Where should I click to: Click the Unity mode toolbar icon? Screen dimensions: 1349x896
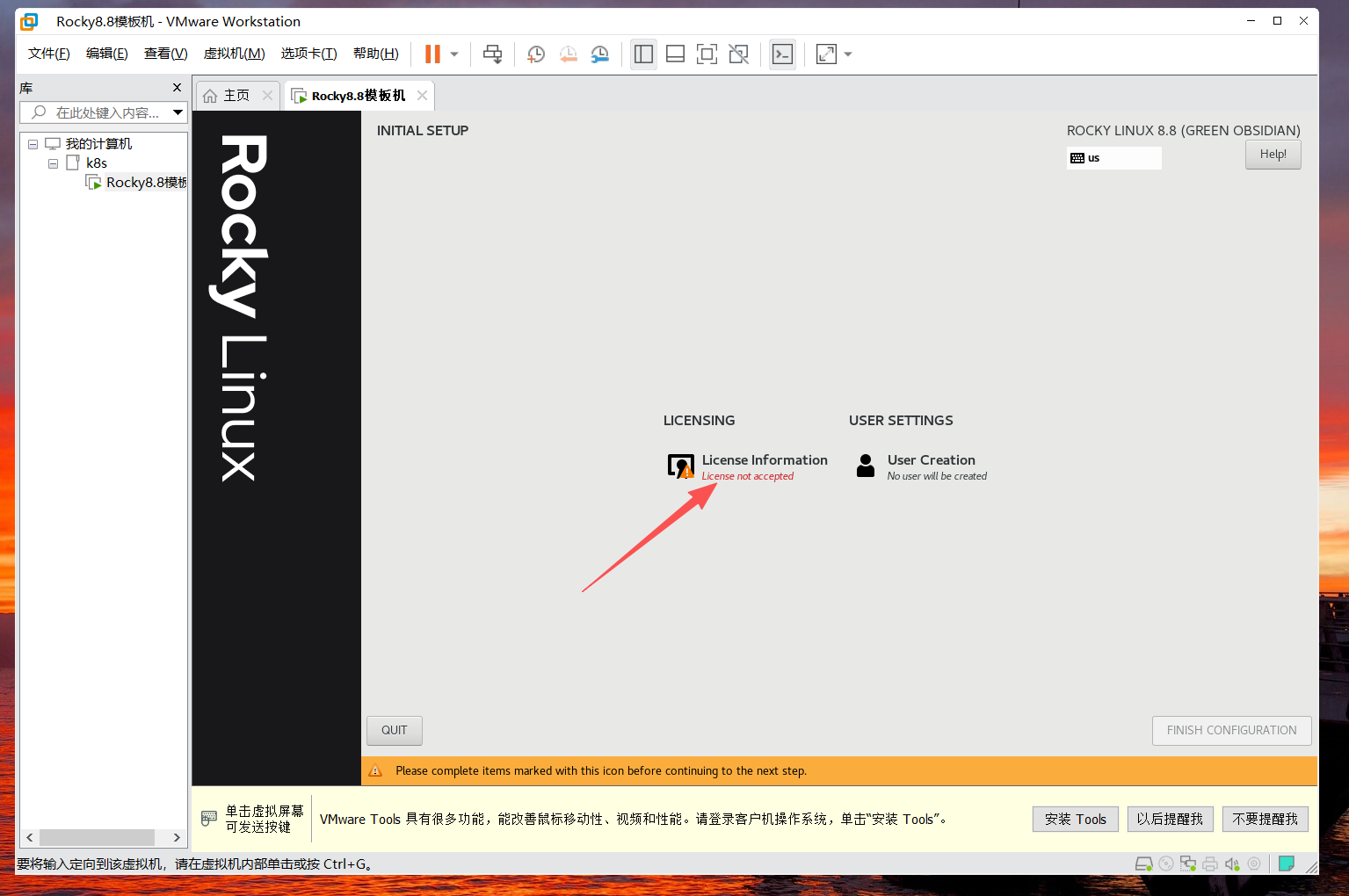click(x=739, y=54)
